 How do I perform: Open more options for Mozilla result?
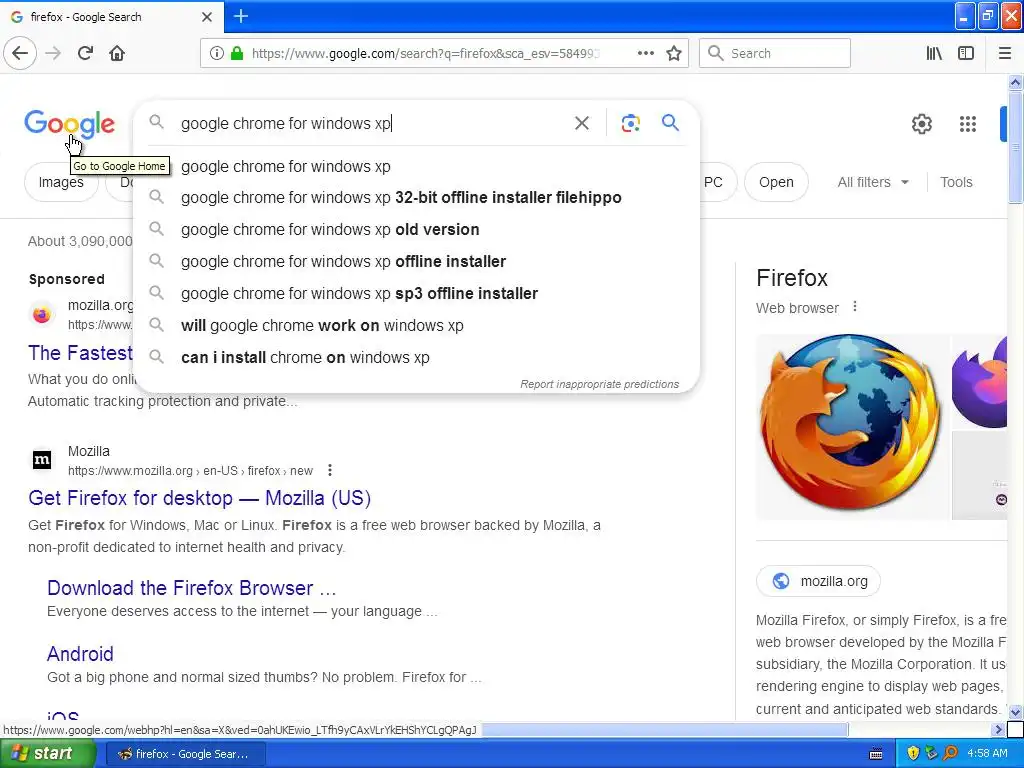pos(330,470)
